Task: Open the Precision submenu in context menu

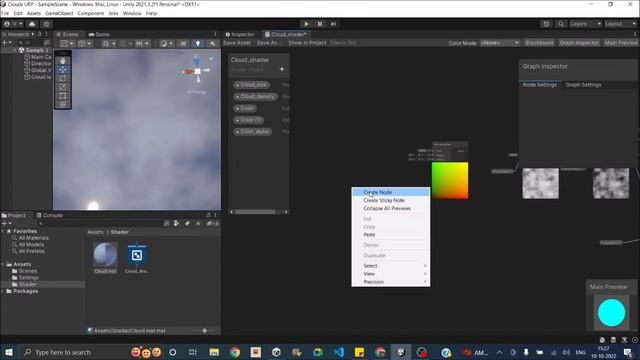Action: [x=391, y=282]
